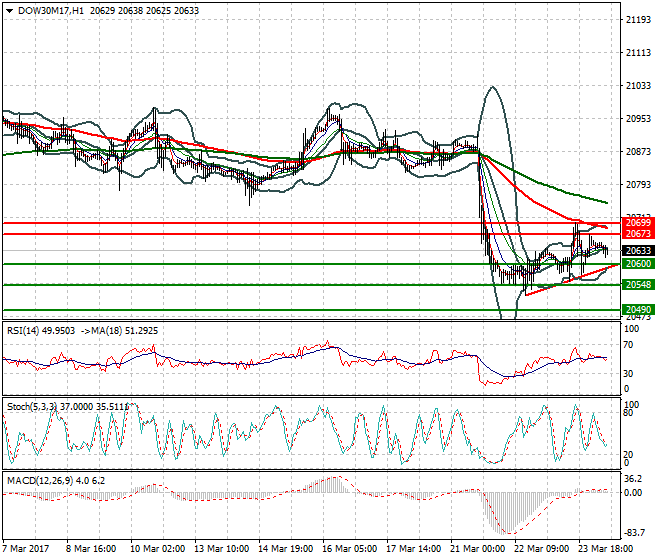Click the DOW30M17,H1 chart title
Viewport: 660px width, 560px height.
coord(51,11)
